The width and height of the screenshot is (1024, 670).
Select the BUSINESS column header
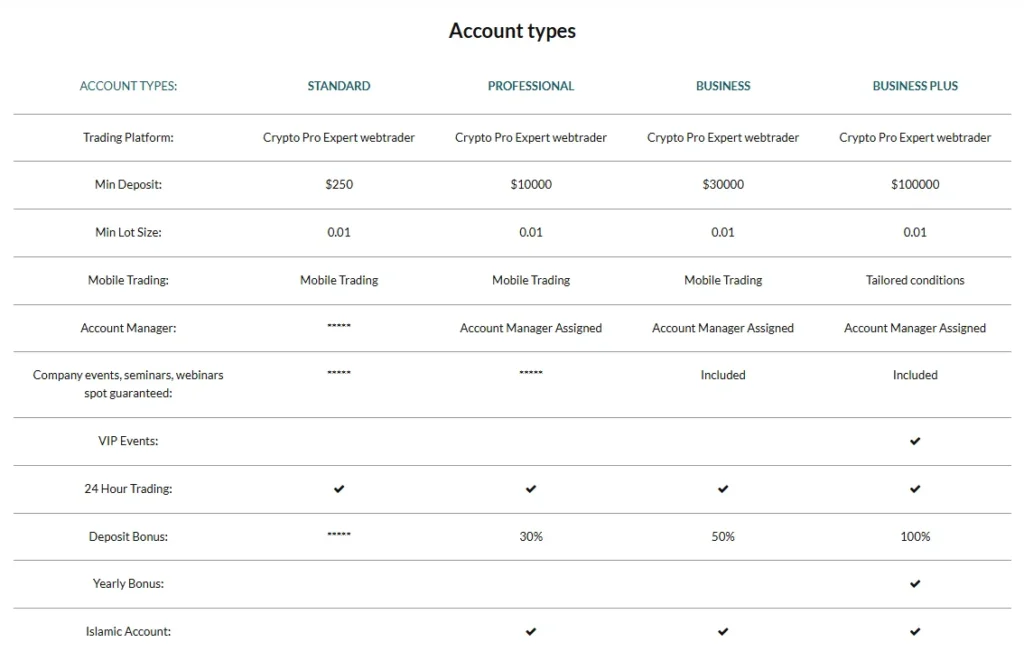point(723,86)
